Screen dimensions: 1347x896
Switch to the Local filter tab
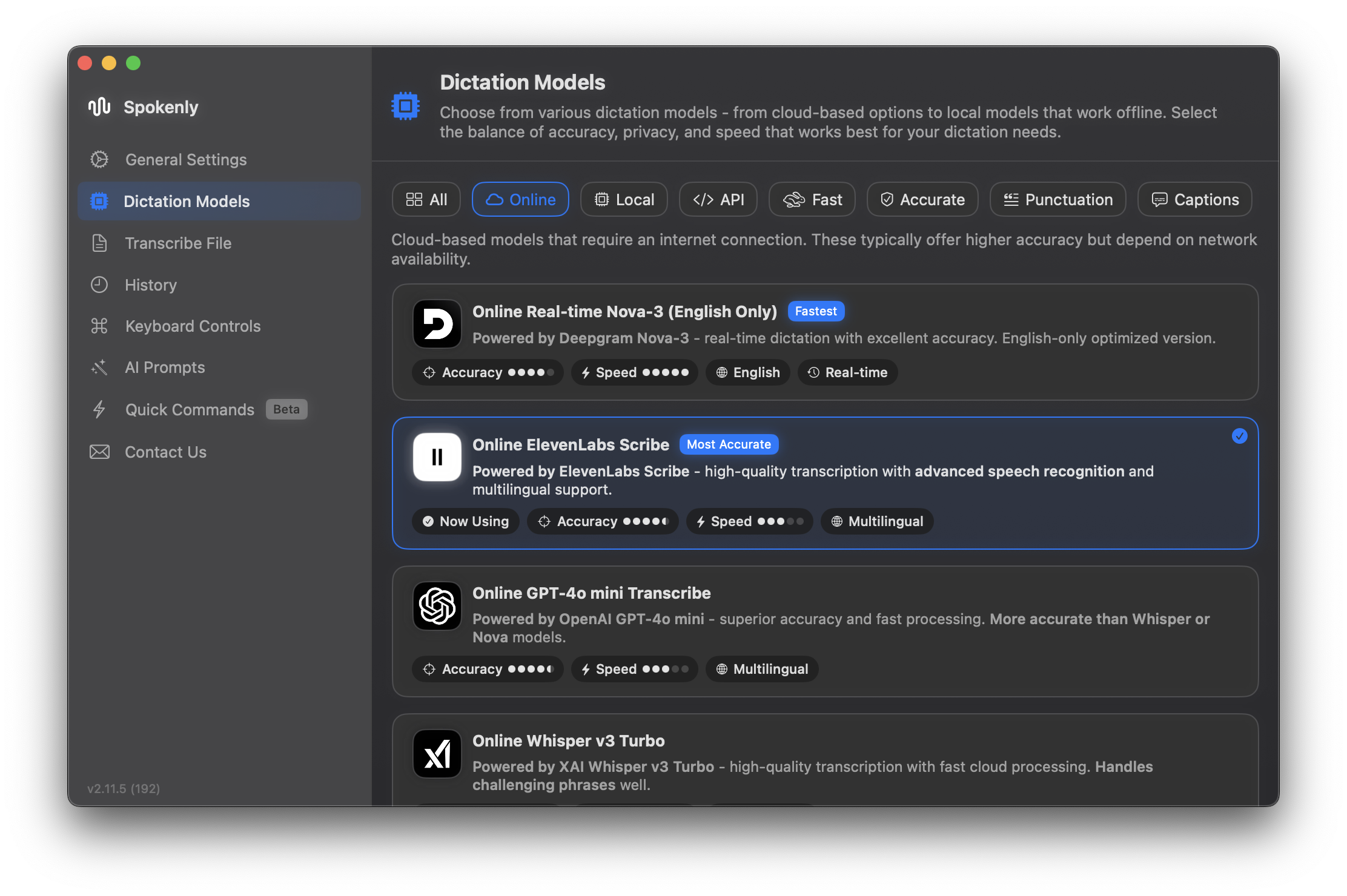[x=624, y=199]
